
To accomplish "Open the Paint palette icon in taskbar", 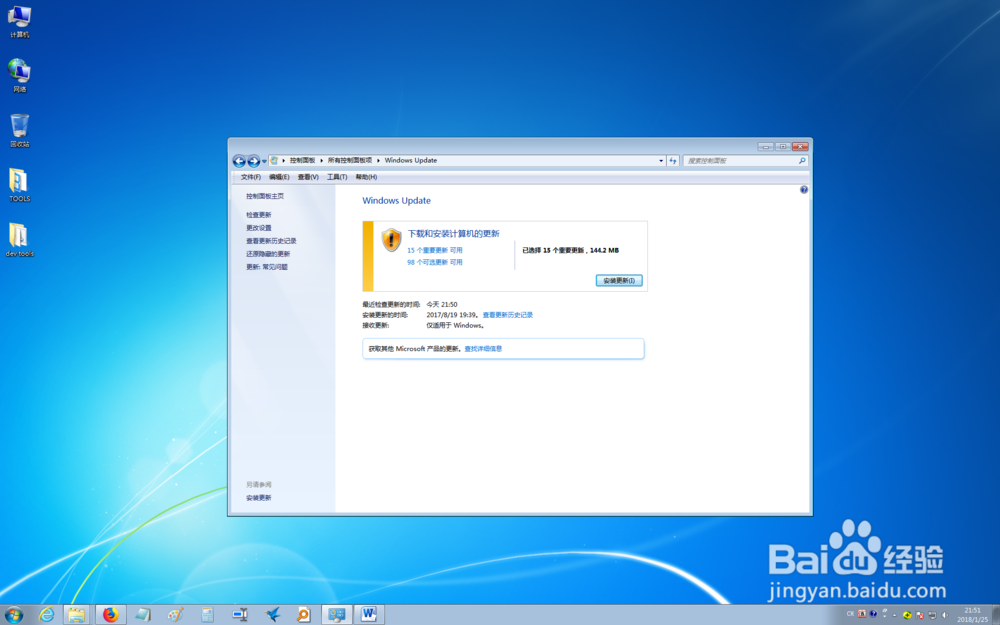I will pyautogui.click(x=175, y=615).
